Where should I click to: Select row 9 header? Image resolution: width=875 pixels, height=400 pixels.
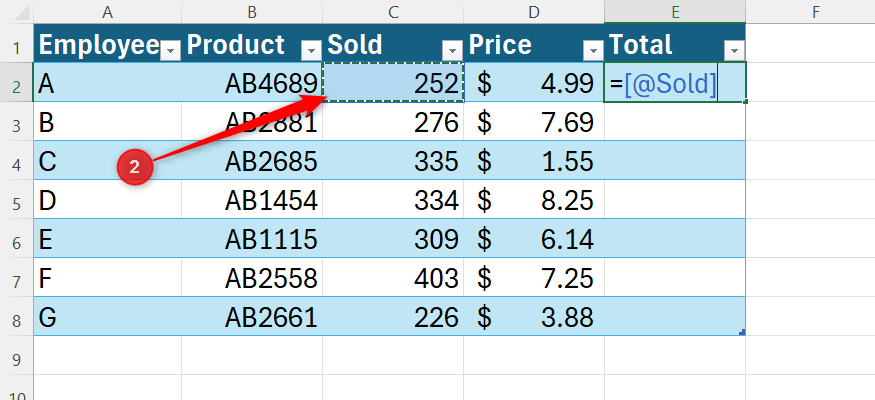click(x=17, y=356)
